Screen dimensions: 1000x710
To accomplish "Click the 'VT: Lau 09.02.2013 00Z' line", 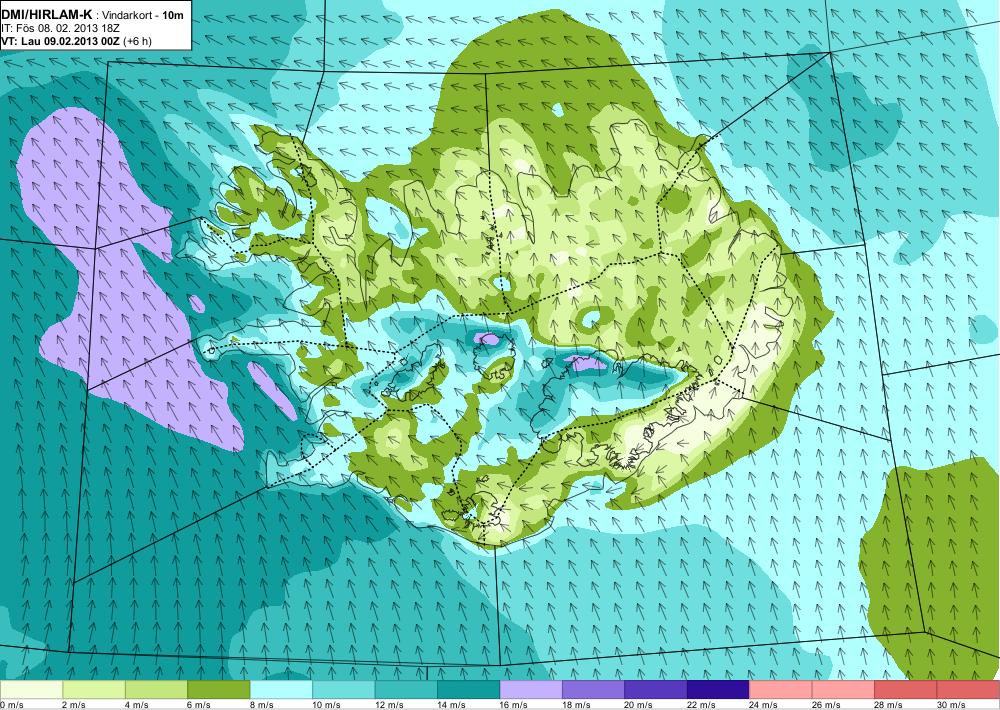I will point(61,41).
